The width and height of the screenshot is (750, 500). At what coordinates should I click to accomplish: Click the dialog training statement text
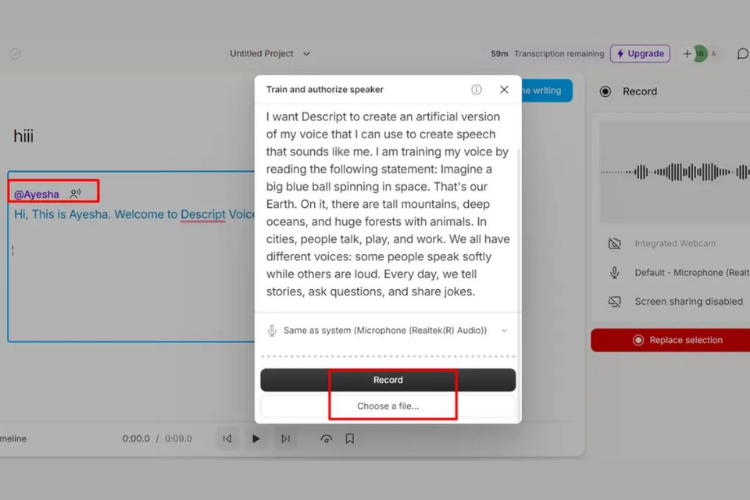388,204
